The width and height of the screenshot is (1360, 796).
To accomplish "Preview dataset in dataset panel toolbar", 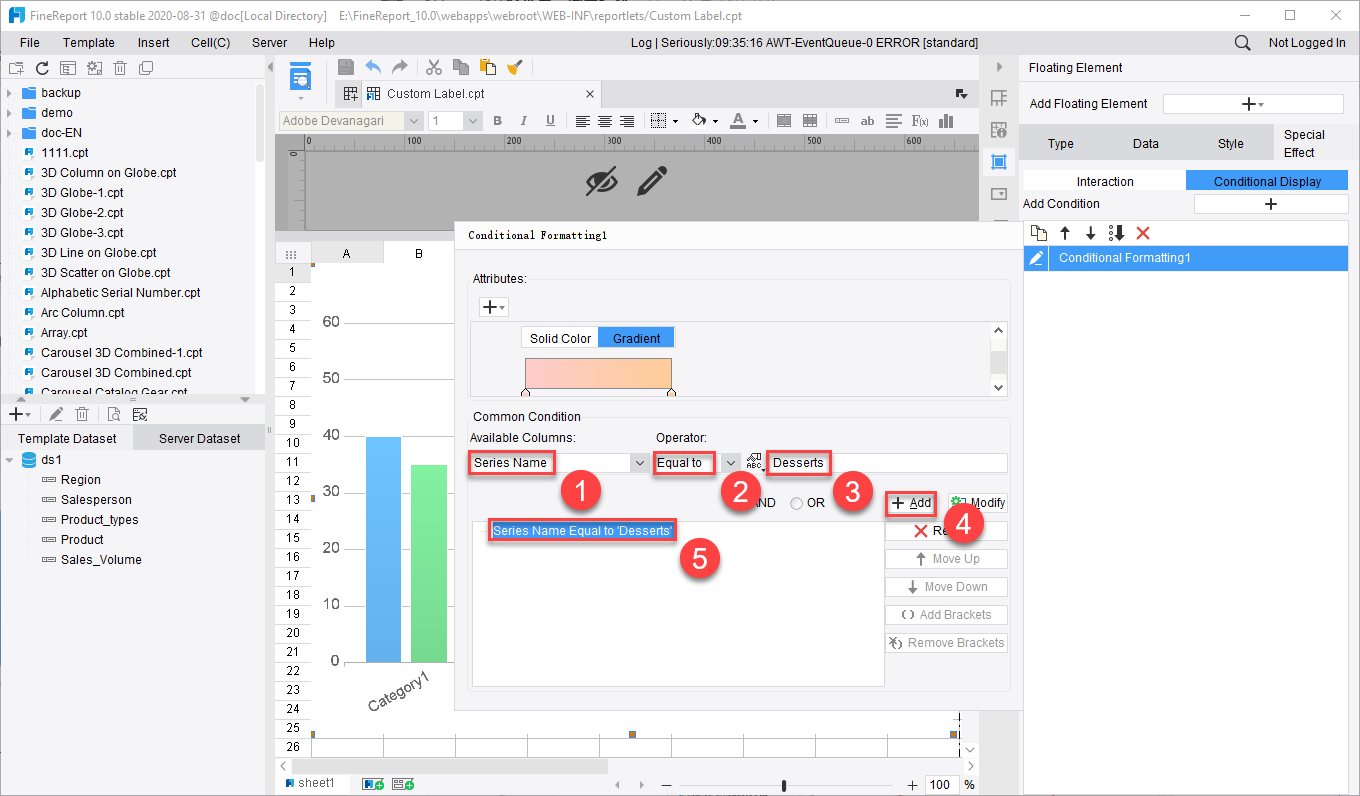I will [114, 414].
